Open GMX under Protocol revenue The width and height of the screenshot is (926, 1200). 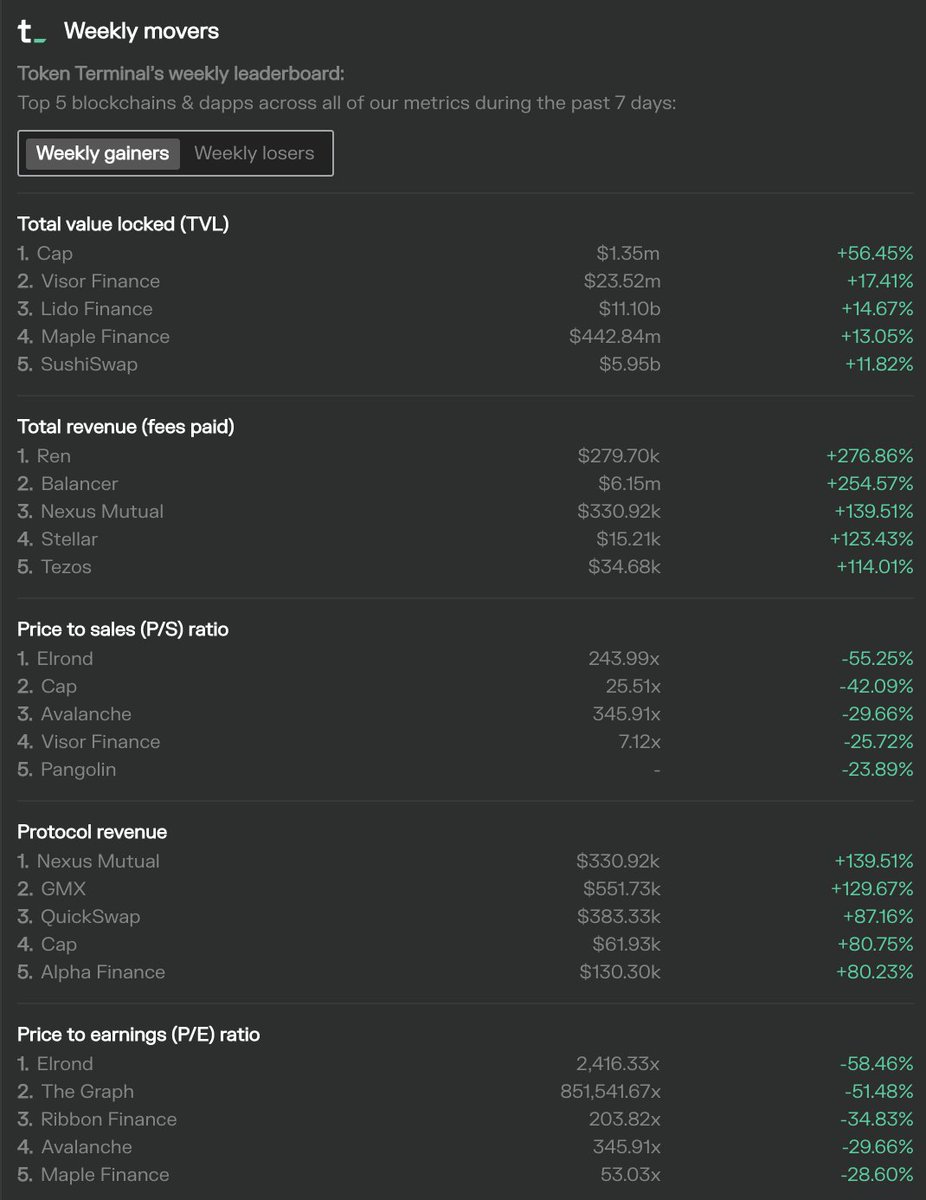point(63,889)
